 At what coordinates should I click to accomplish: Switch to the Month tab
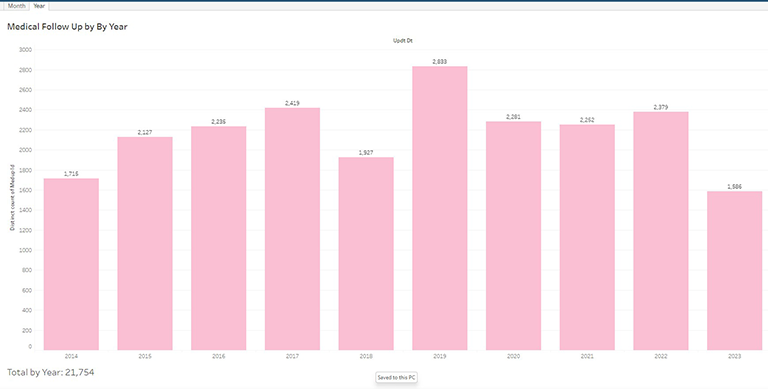(x=16, y=6)
